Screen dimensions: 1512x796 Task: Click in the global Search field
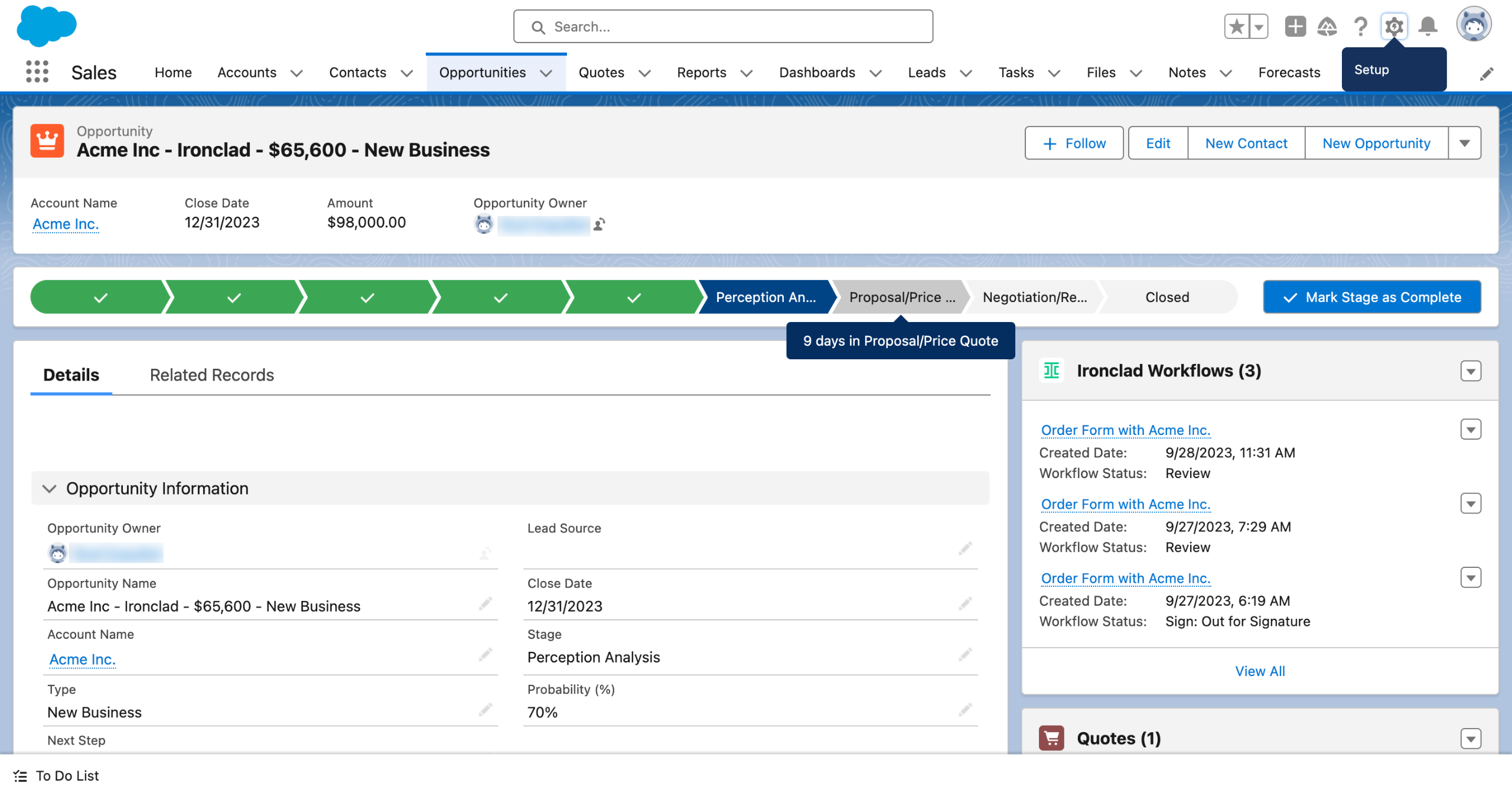[723, 27]
